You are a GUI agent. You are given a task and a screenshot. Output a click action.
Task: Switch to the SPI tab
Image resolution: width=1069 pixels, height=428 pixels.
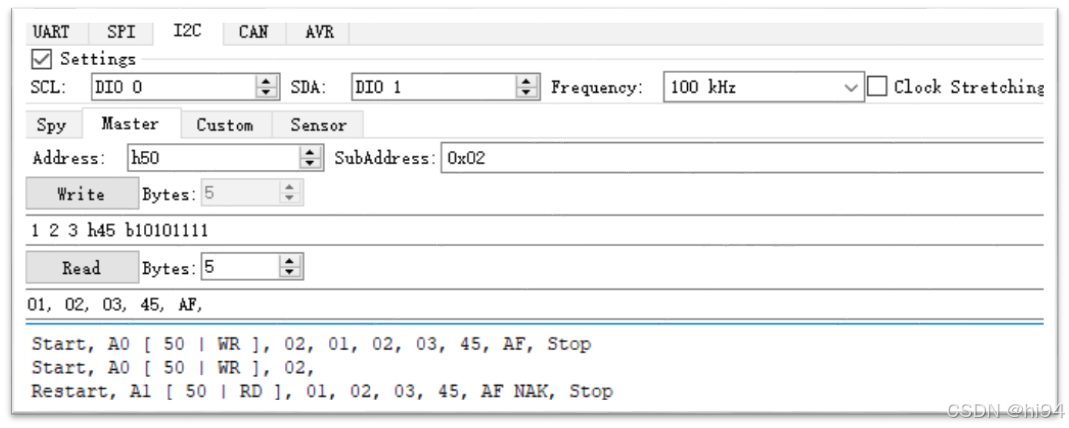click(x=121, y=32)
